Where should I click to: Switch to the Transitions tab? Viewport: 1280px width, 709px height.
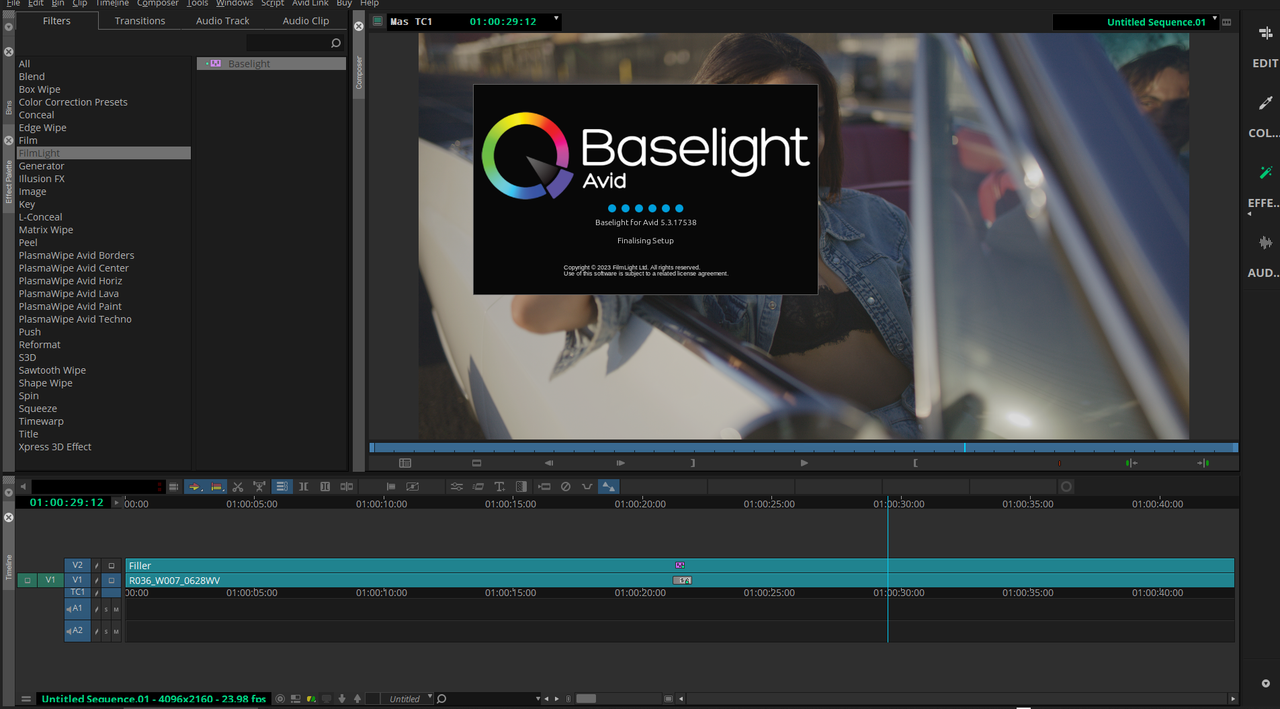click(140, 21)
